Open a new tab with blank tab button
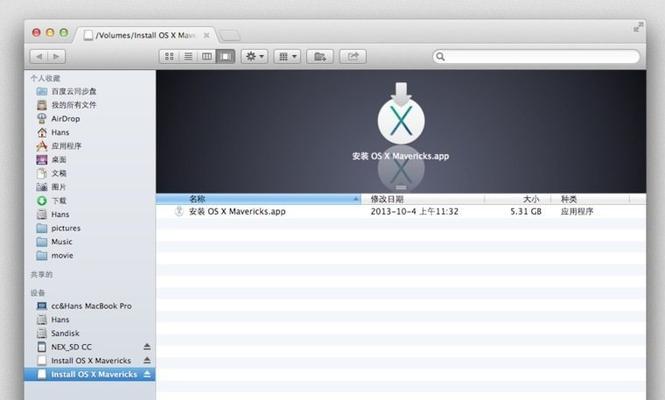The width and height of the screenshot is (665, 400). pyautogui.click(x=230, y=36)
